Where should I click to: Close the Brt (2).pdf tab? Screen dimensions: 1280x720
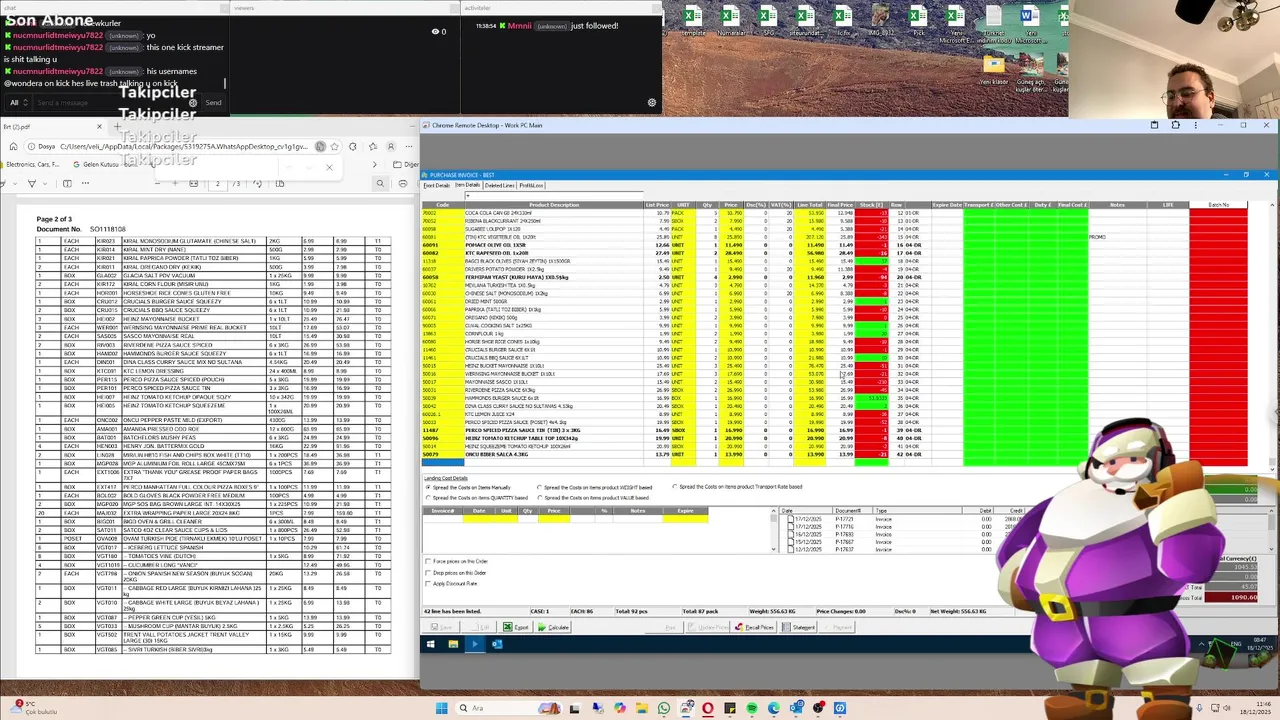tap(99, 126)
